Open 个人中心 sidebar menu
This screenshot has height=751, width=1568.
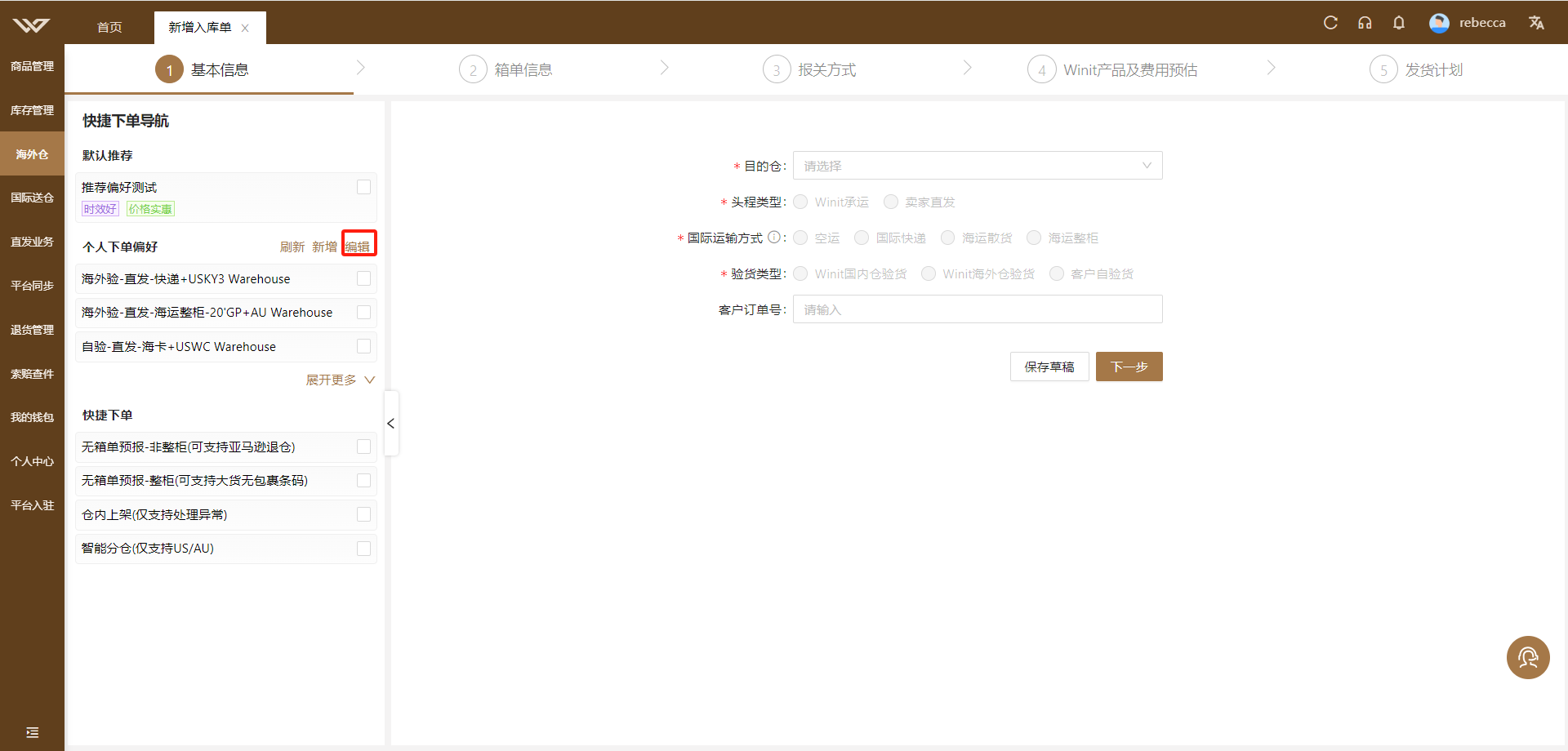[x=32, y=461]
